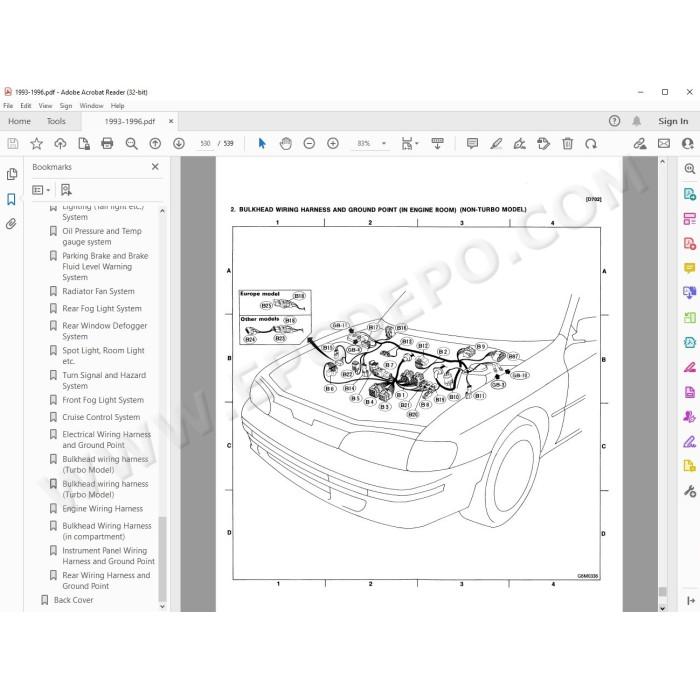This screenshot has height=700, width=700.
Task: Open the Edit menu
Action: coord(25,106)
